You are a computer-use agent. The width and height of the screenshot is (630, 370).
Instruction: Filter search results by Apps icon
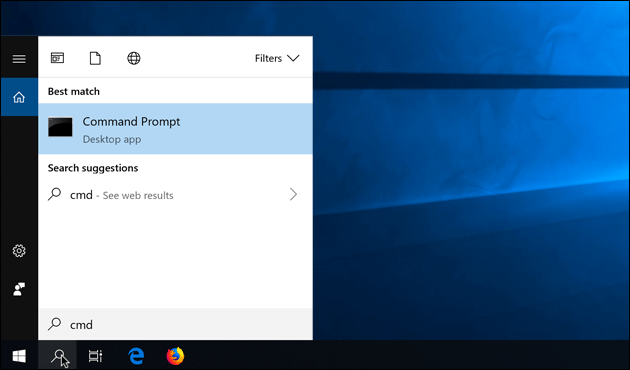57,58
